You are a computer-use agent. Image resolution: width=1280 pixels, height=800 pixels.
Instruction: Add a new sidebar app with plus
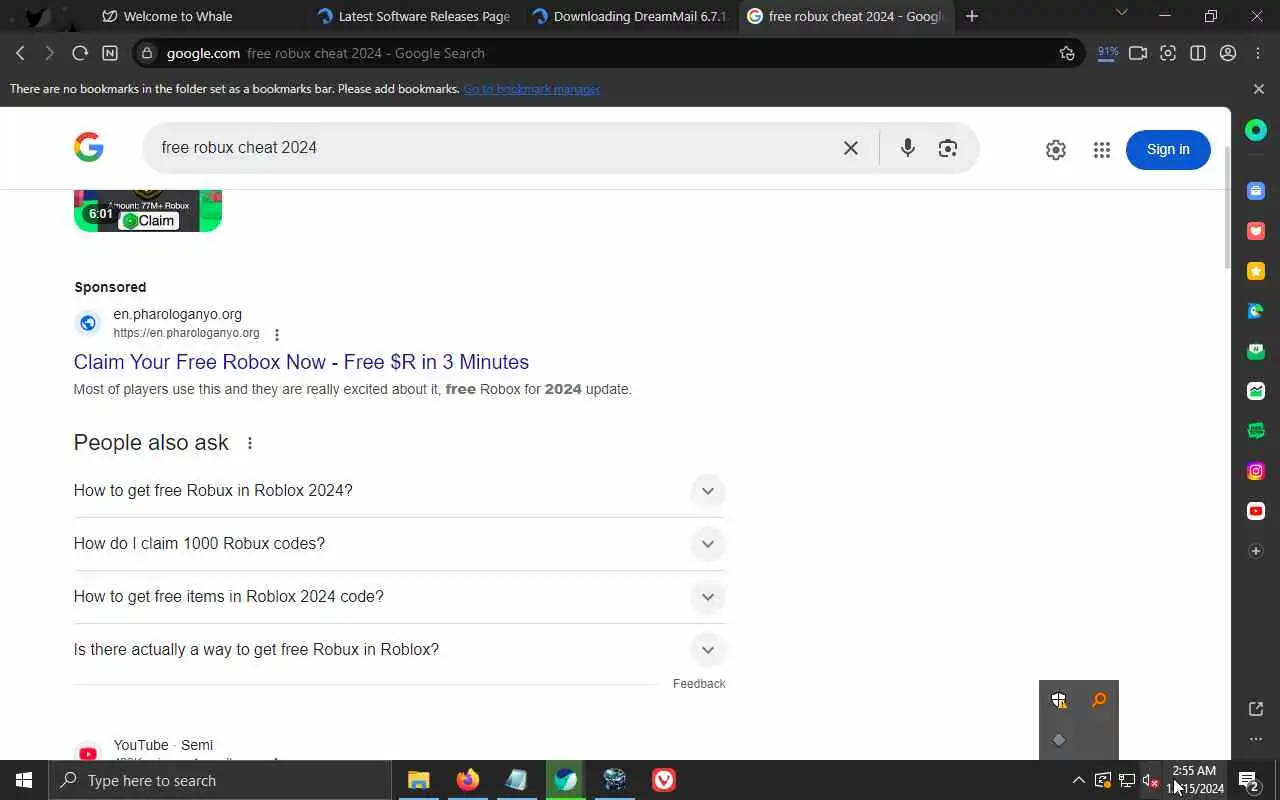[1256, 551]
